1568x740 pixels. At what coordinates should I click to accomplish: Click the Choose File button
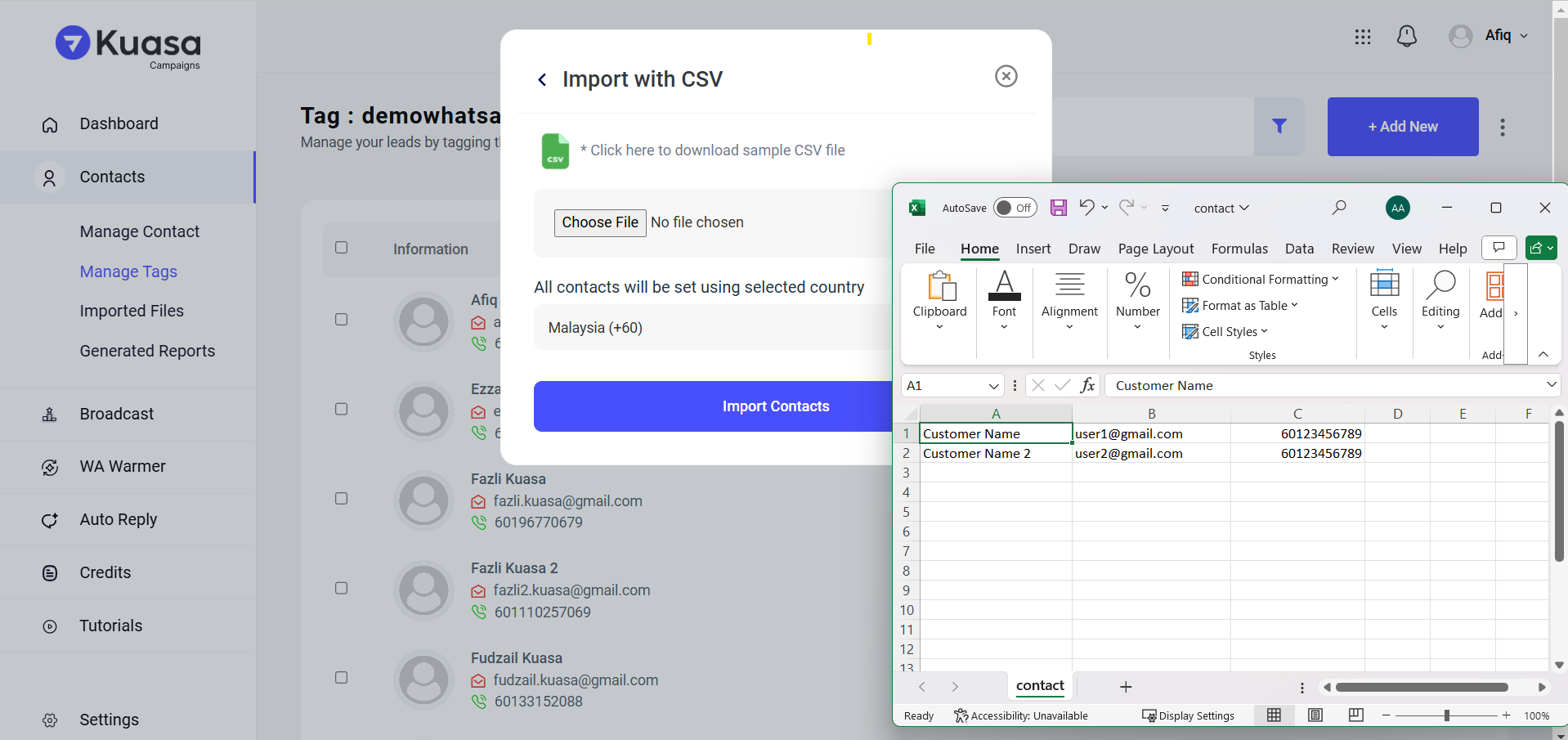(x=600, y=222)
